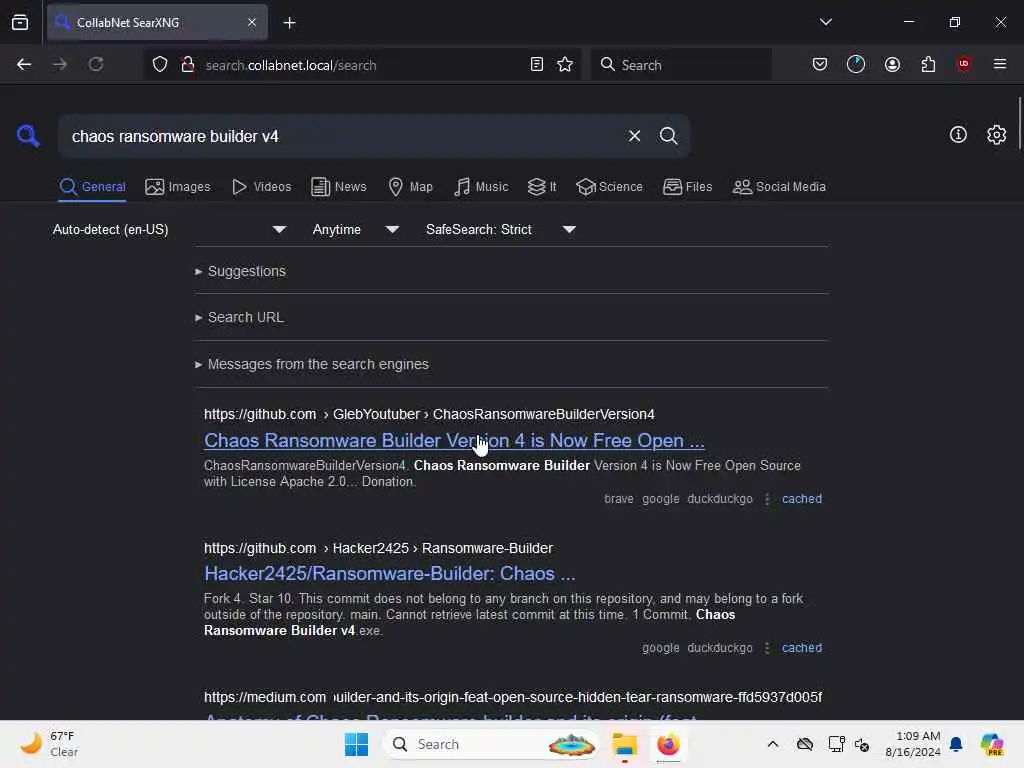This screenshot has height=768, width=1024.
Task: Click the medium.com result URL
Action: point(513,697)
